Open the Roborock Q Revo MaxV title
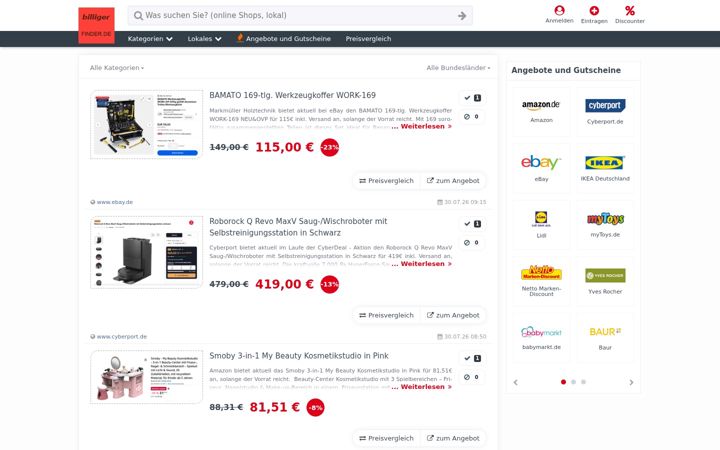720x450 pixels. (298, 227)
